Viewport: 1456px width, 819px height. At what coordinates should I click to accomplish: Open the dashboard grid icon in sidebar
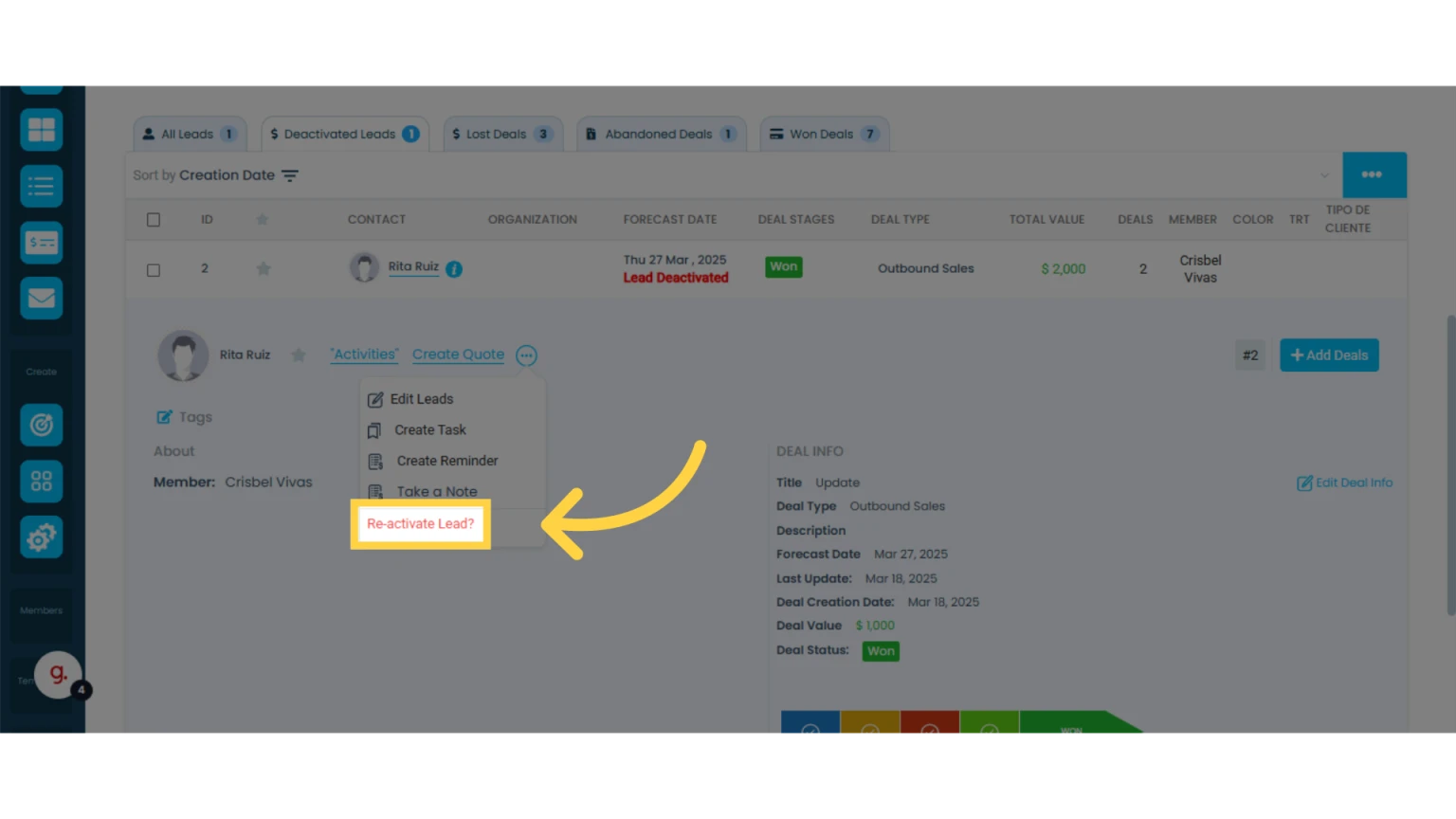[x=41, y=130]
